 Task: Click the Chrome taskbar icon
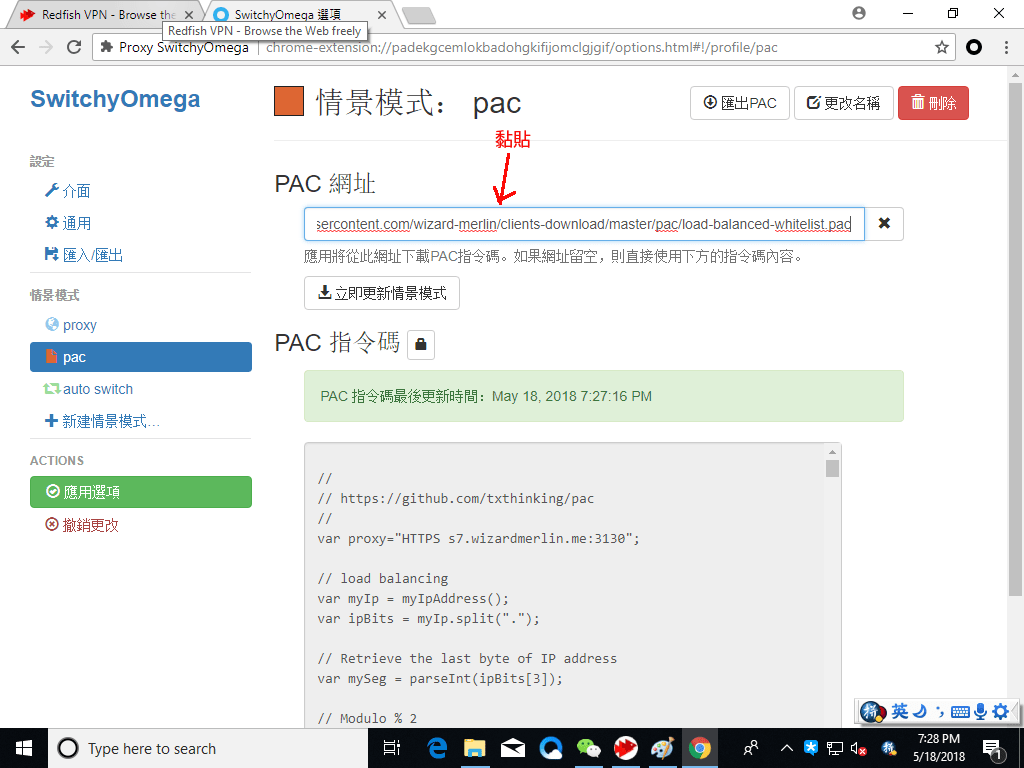point(700,748)
